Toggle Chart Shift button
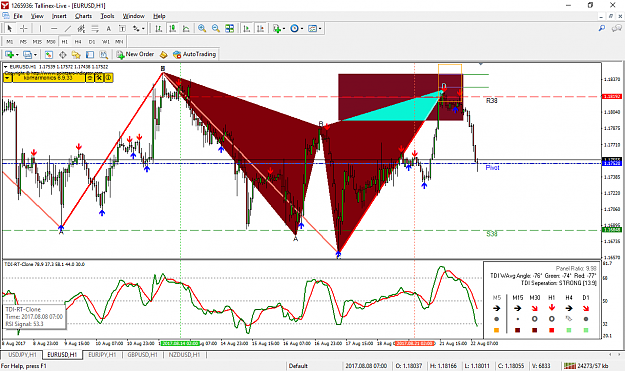625x371 pixels. coord(260,28)
